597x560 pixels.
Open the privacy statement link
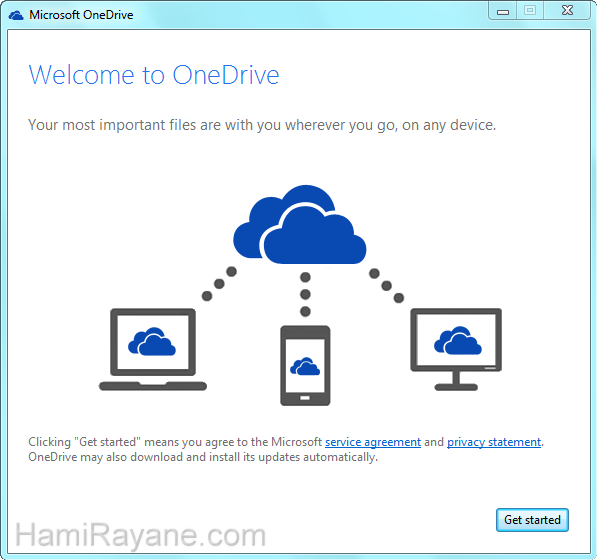(494, 442)
